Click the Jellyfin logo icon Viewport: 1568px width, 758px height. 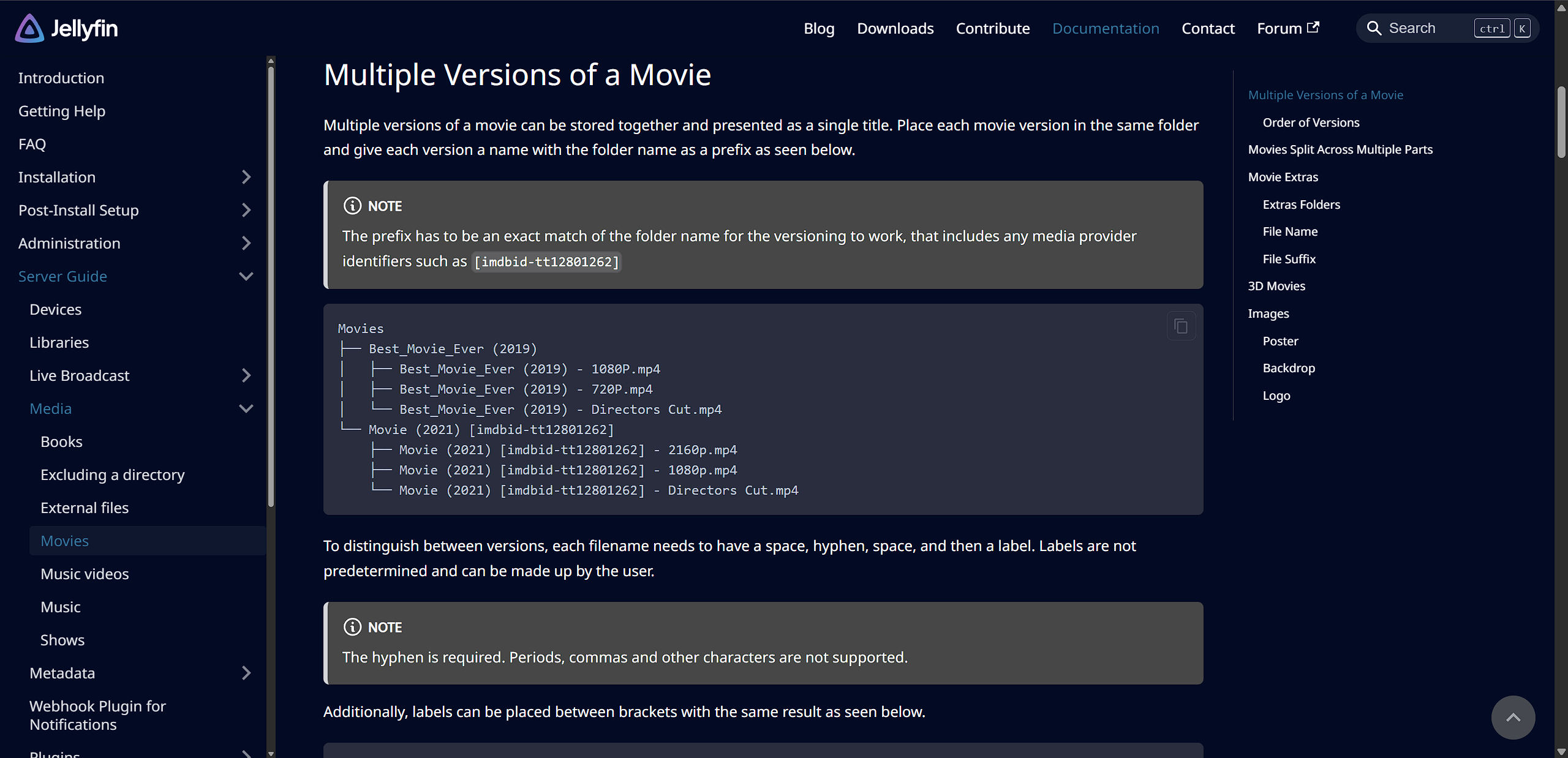tap(29, 28)
